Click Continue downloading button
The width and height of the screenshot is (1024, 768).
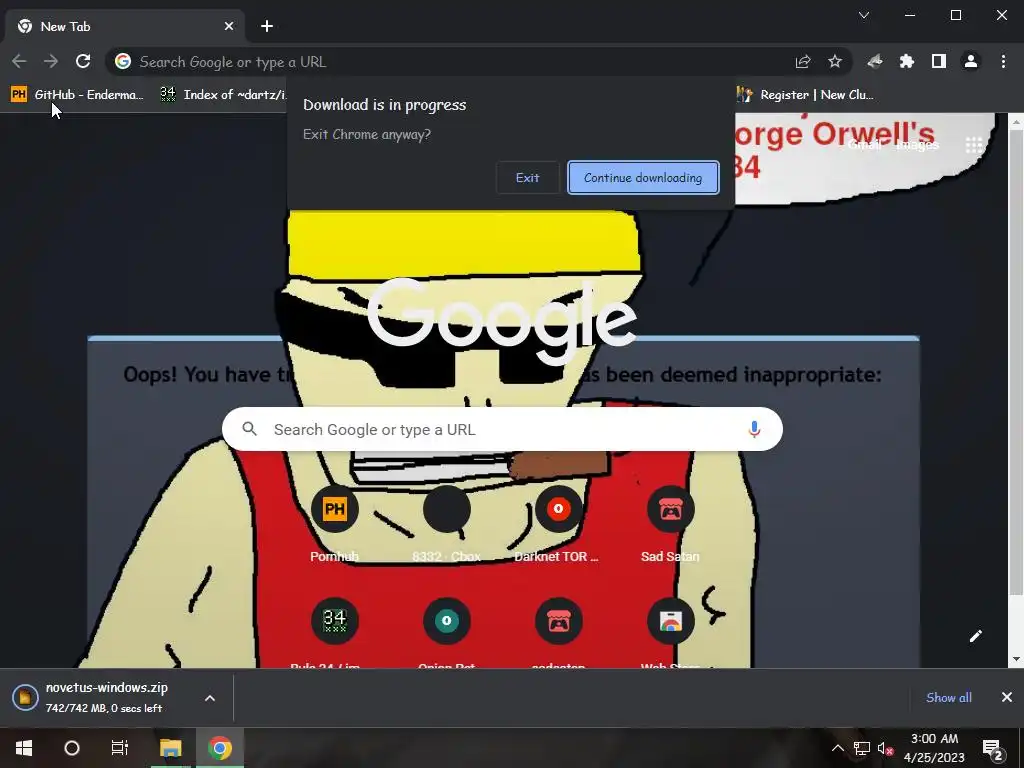click(643, 178)
